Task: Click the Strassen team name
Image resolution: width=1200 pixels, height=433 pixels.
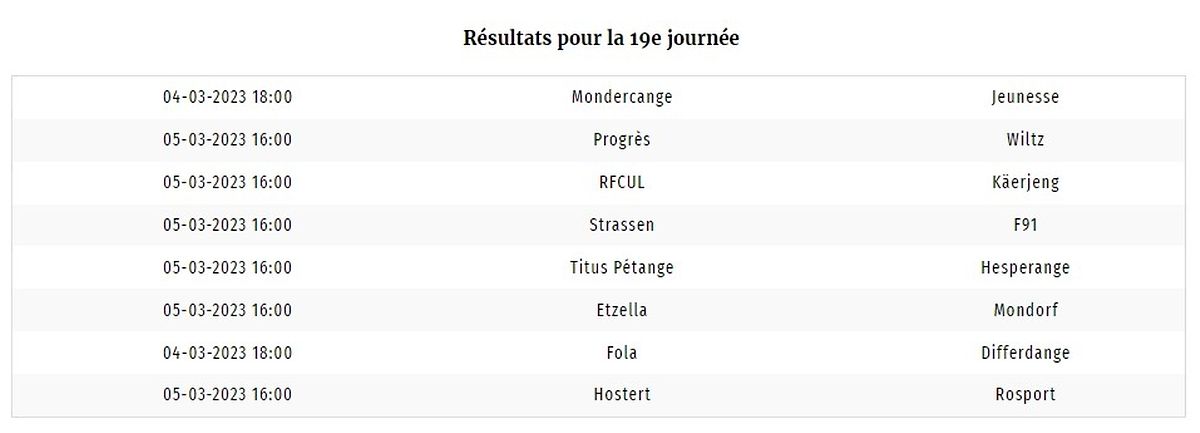Action: click(622, 225)
